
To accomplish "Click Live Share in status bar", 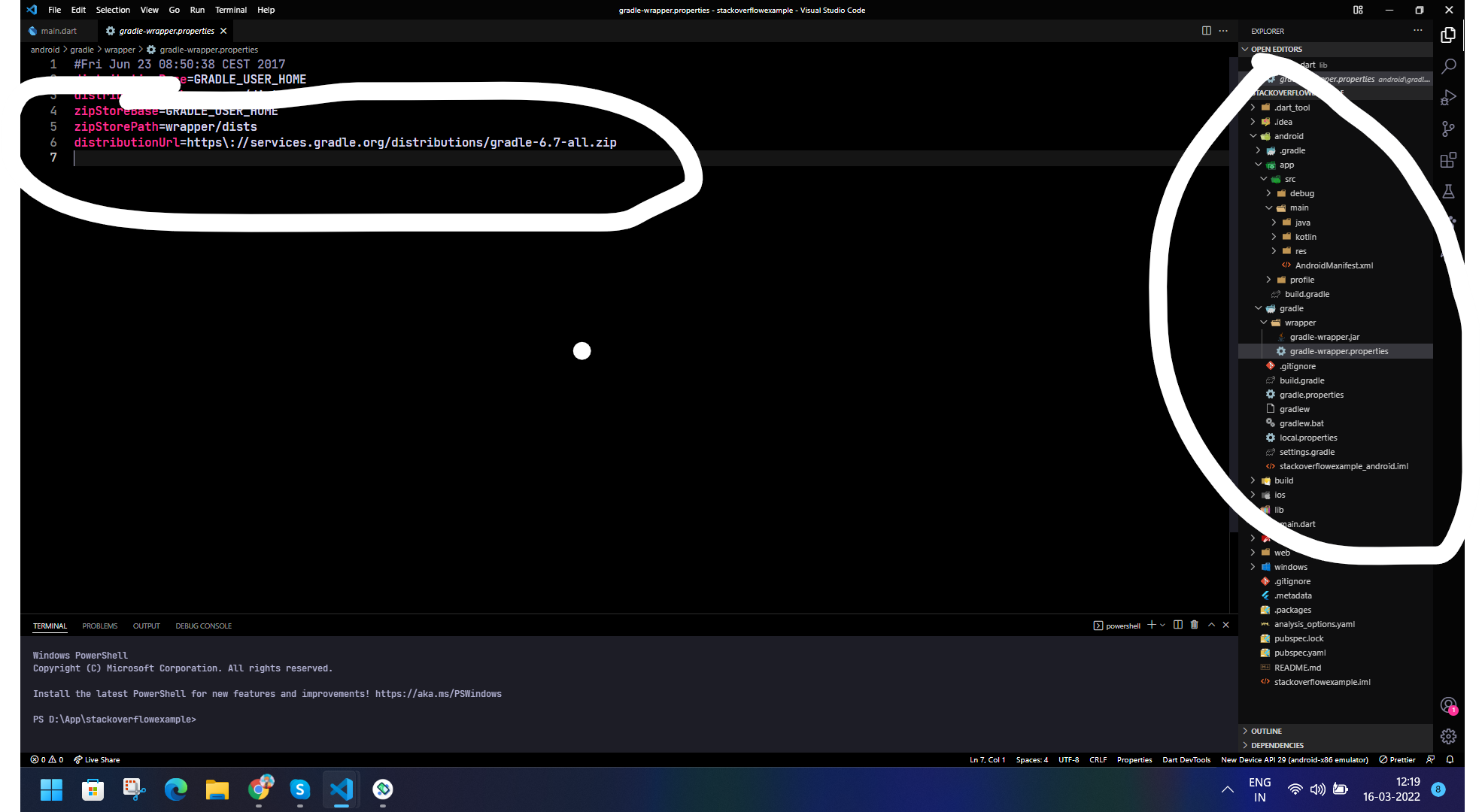I will coord(97,759).
